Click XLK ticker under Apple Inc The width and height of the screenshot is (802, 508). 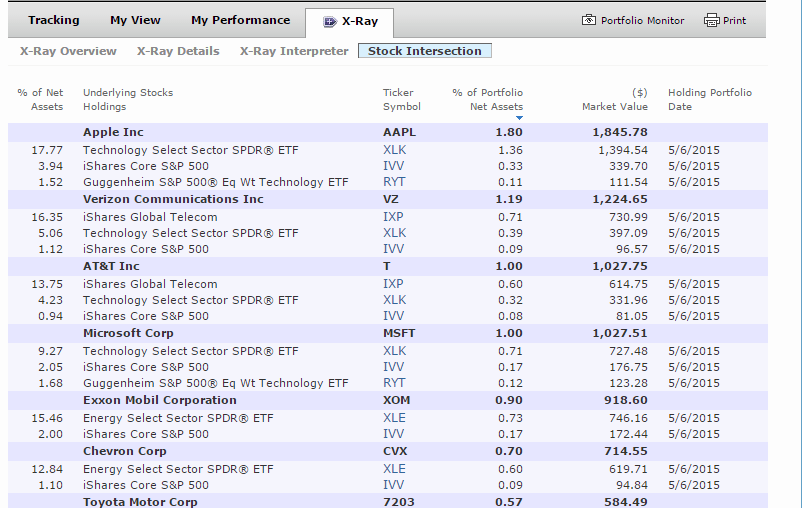click(394, 150)
